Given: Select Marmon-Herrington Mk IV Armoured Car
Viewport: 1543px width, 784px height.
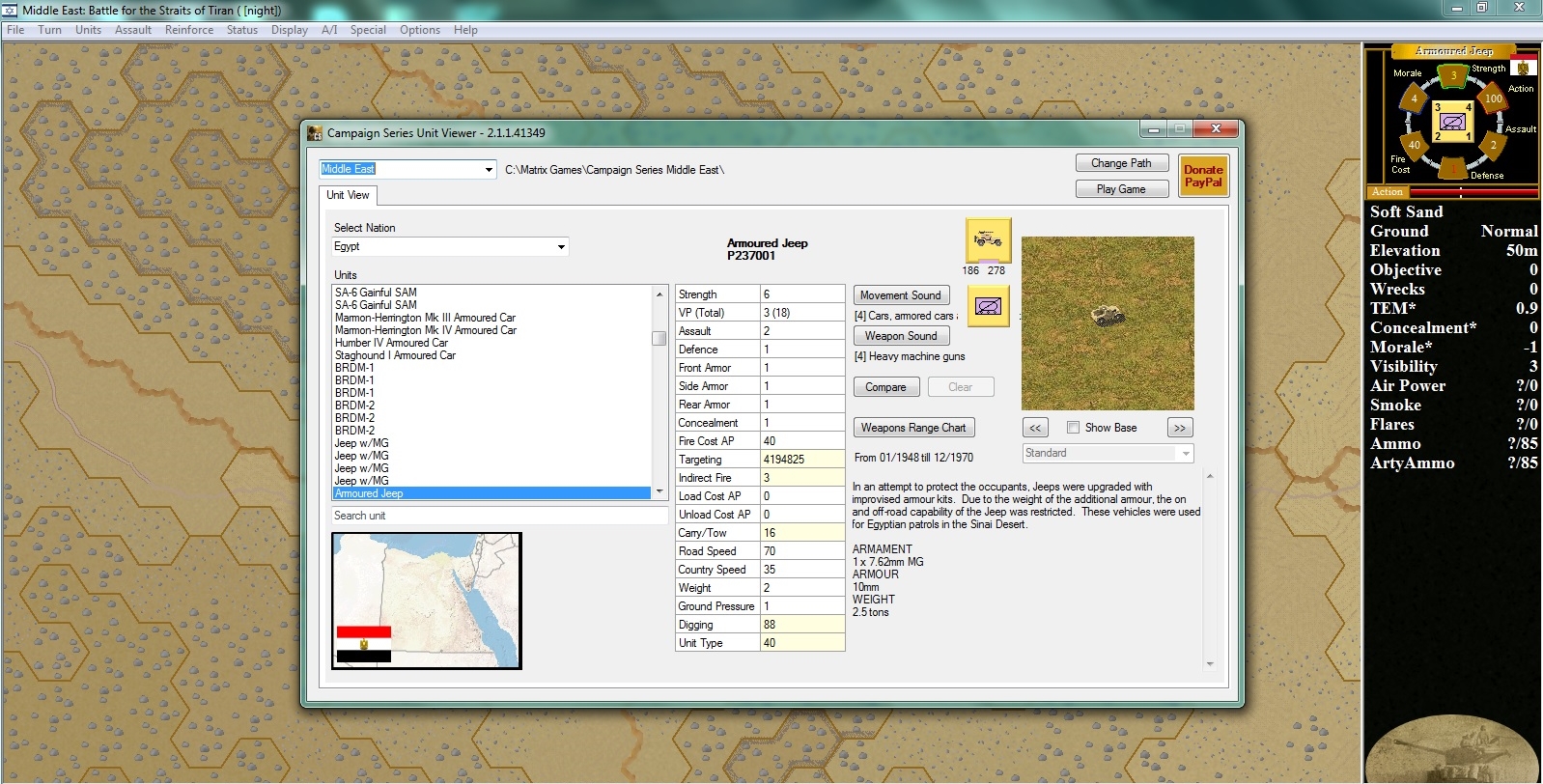Looking at the screenshot, I should coord(425,330).
